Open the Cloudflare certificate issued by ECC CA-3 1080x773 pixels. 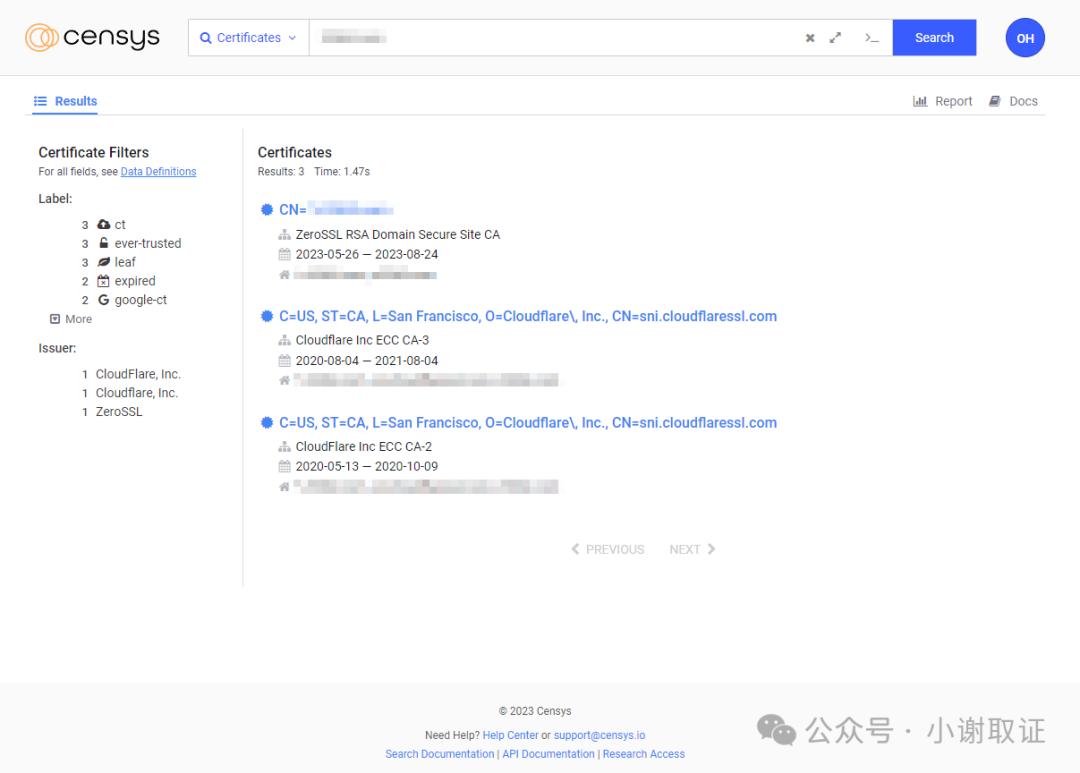tap(528, 316)
